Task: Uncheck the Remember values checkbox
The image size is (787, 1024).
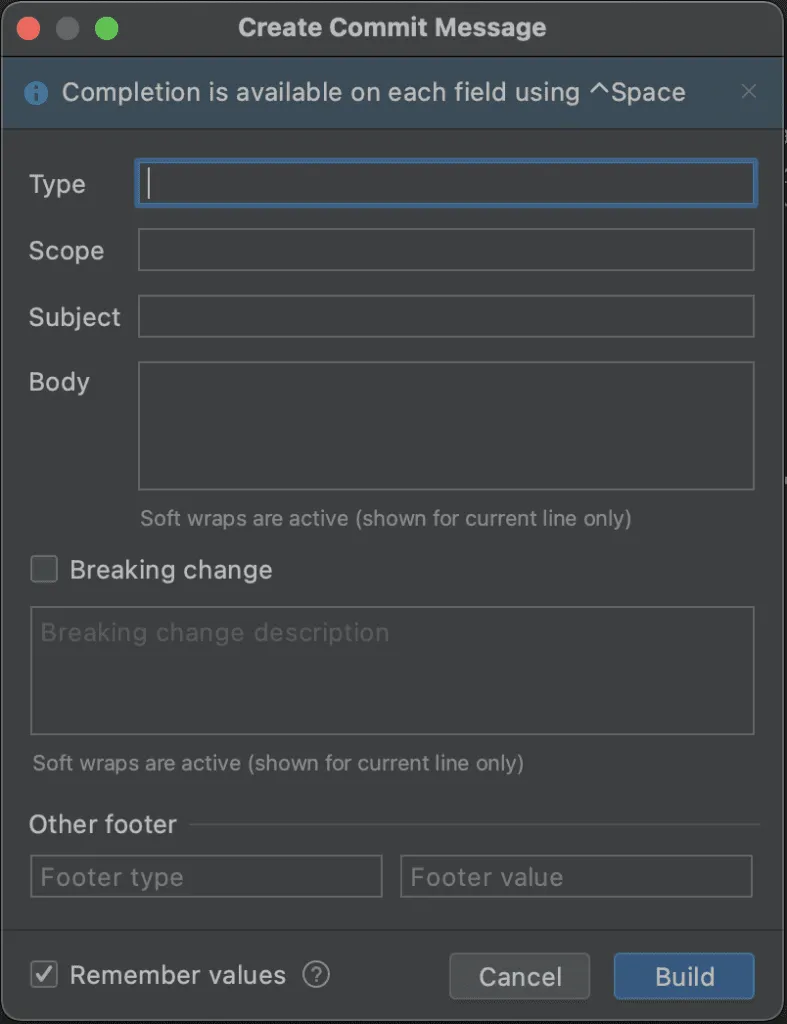Action: coord(44,975)
